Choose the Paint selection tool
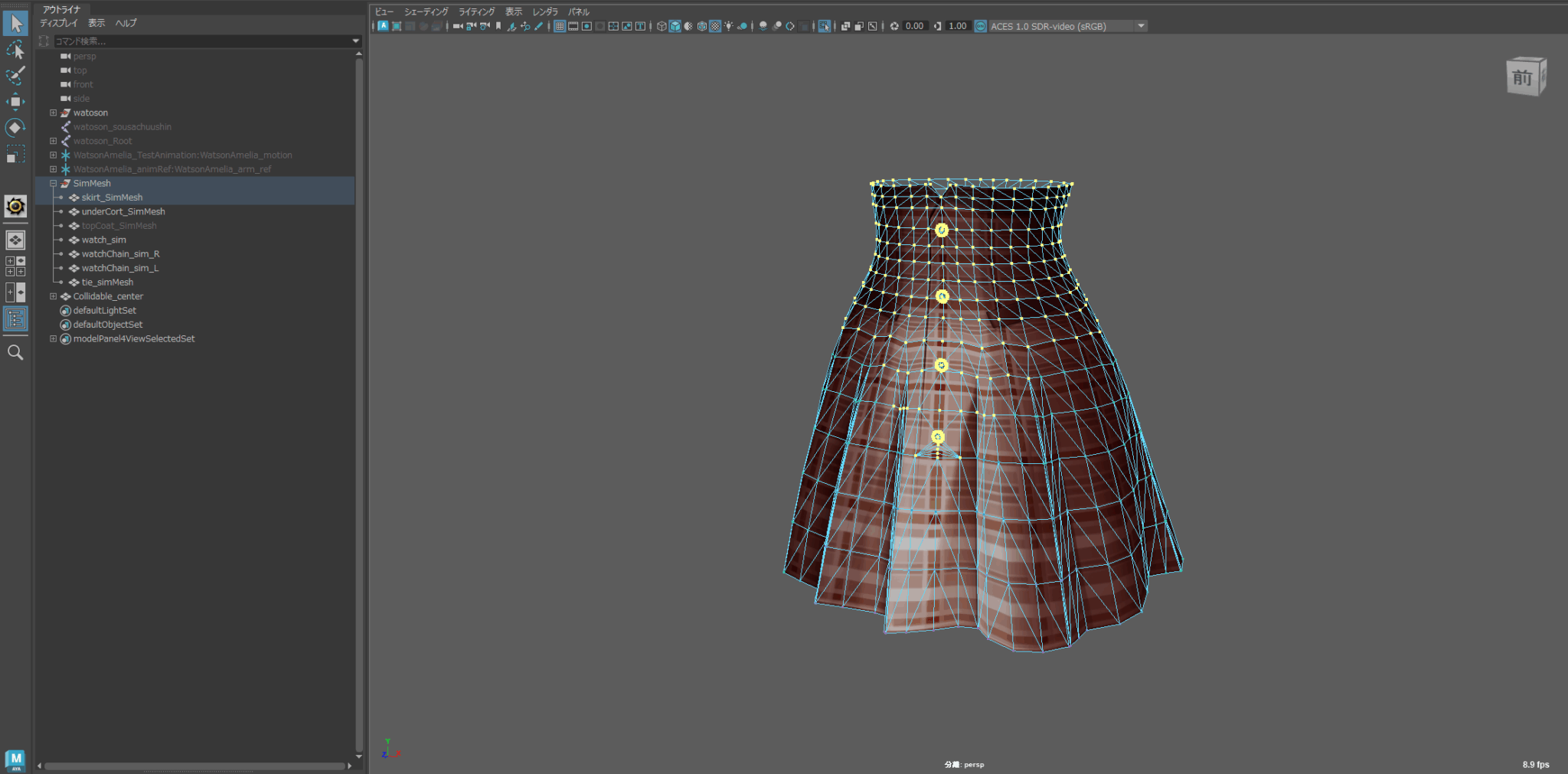This screenshot has width=1568, height=774. point(15,76)
